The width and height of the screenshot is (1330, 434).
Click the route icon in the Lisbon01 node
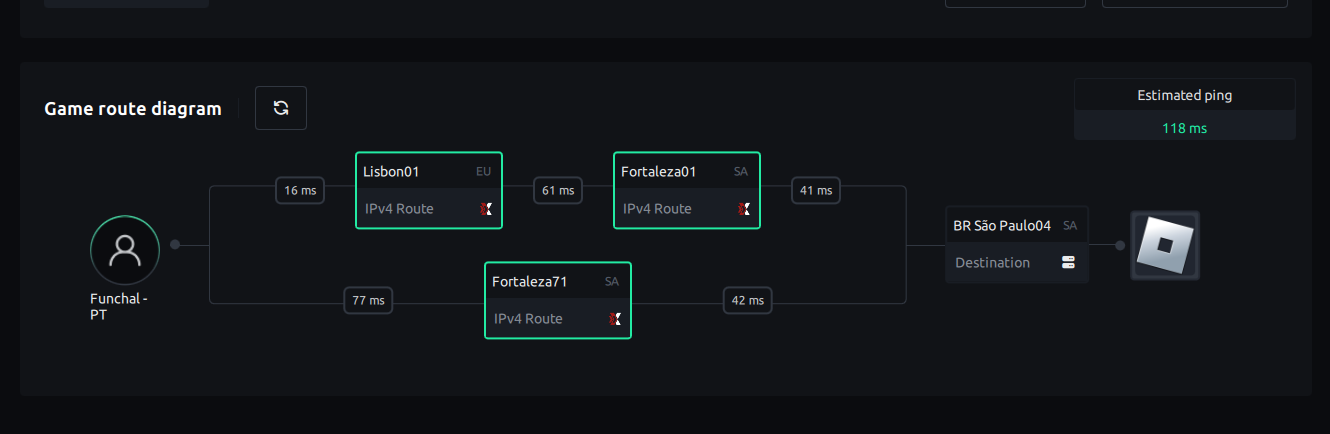click(x=486, y=209)
